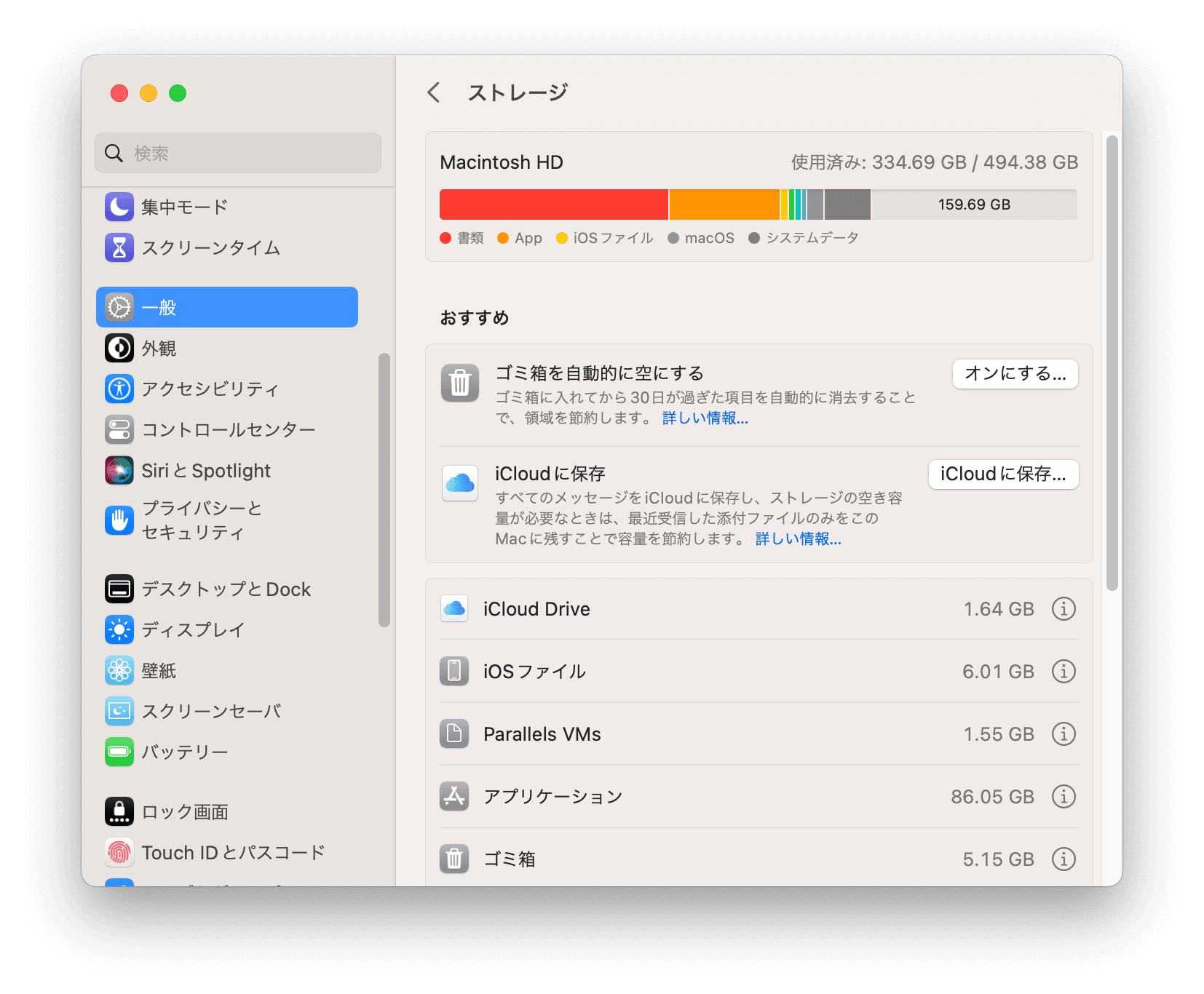Click the スクリーンセーバ icon

tap(119, 711)
